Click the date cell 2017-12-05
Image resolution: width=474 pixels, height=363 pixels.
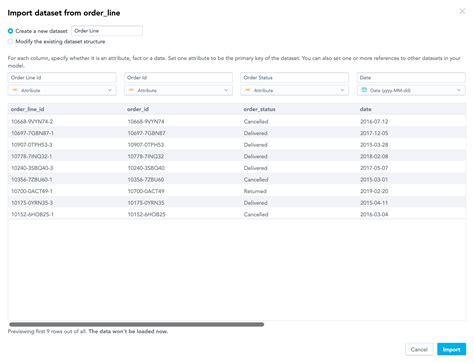374,133
